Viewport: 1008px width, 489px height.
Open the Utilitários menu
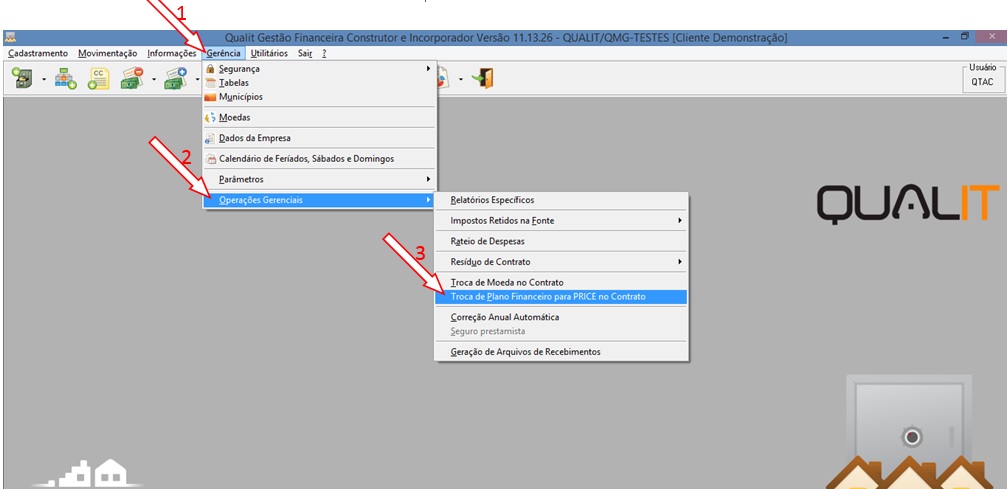pyautogui.click(x=269, y=53)
